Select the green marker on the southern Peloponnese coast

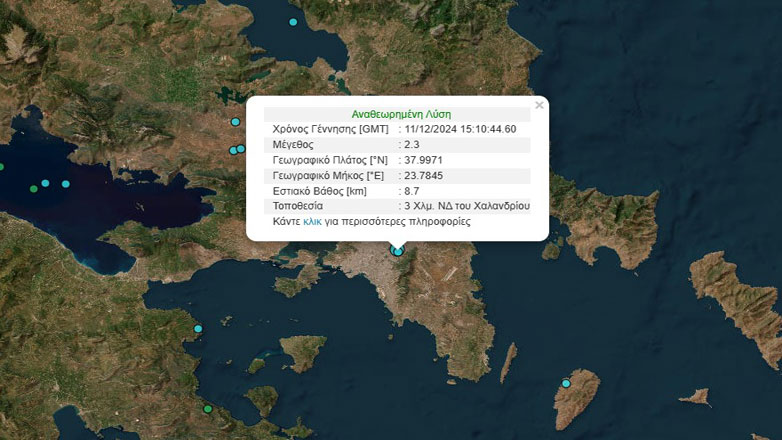(208, 409)
